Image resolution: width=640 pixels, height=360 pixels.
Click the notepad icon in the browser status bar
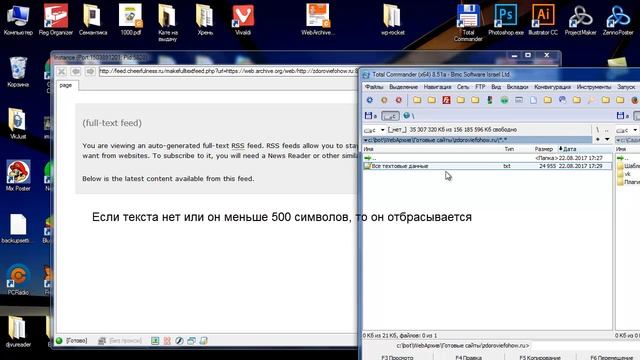click(204, 341)
